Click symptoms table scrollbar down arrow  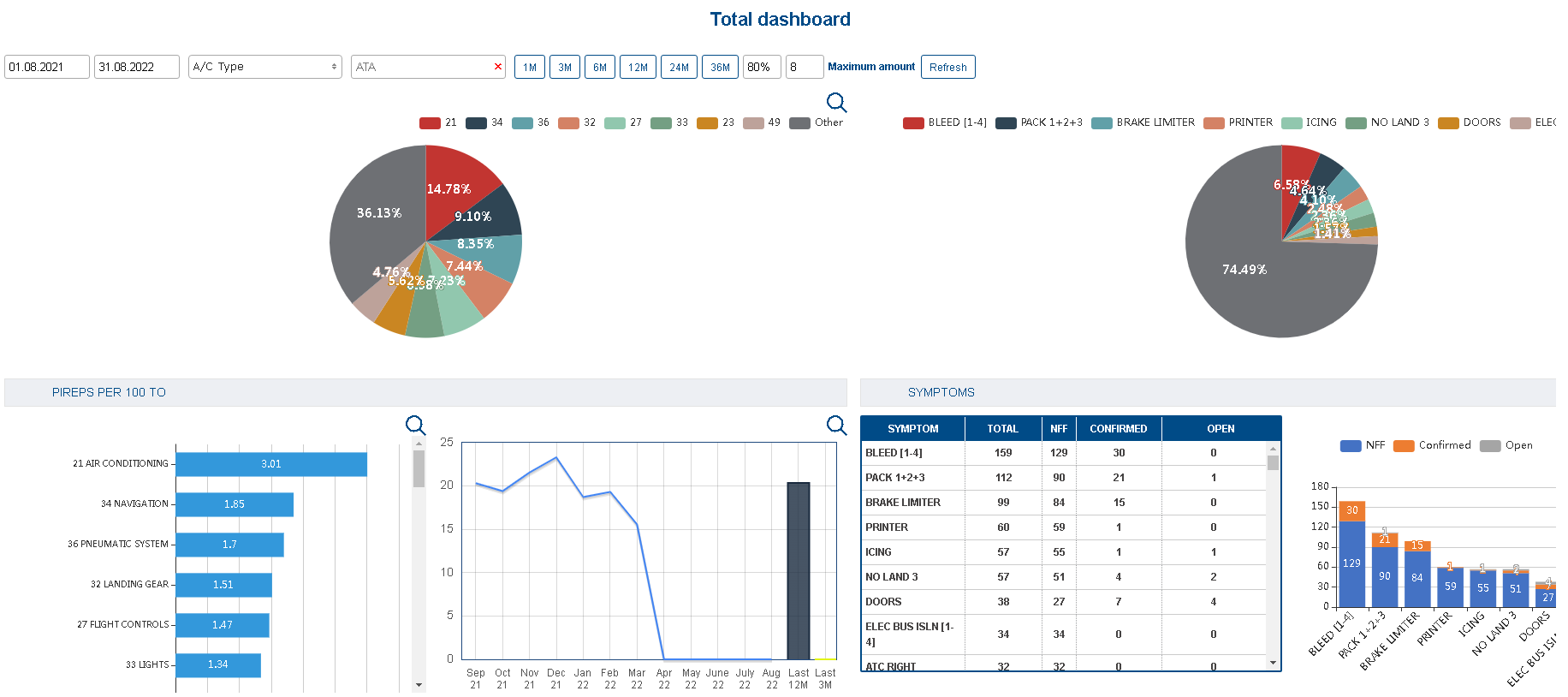click(x=1273, y=663)
